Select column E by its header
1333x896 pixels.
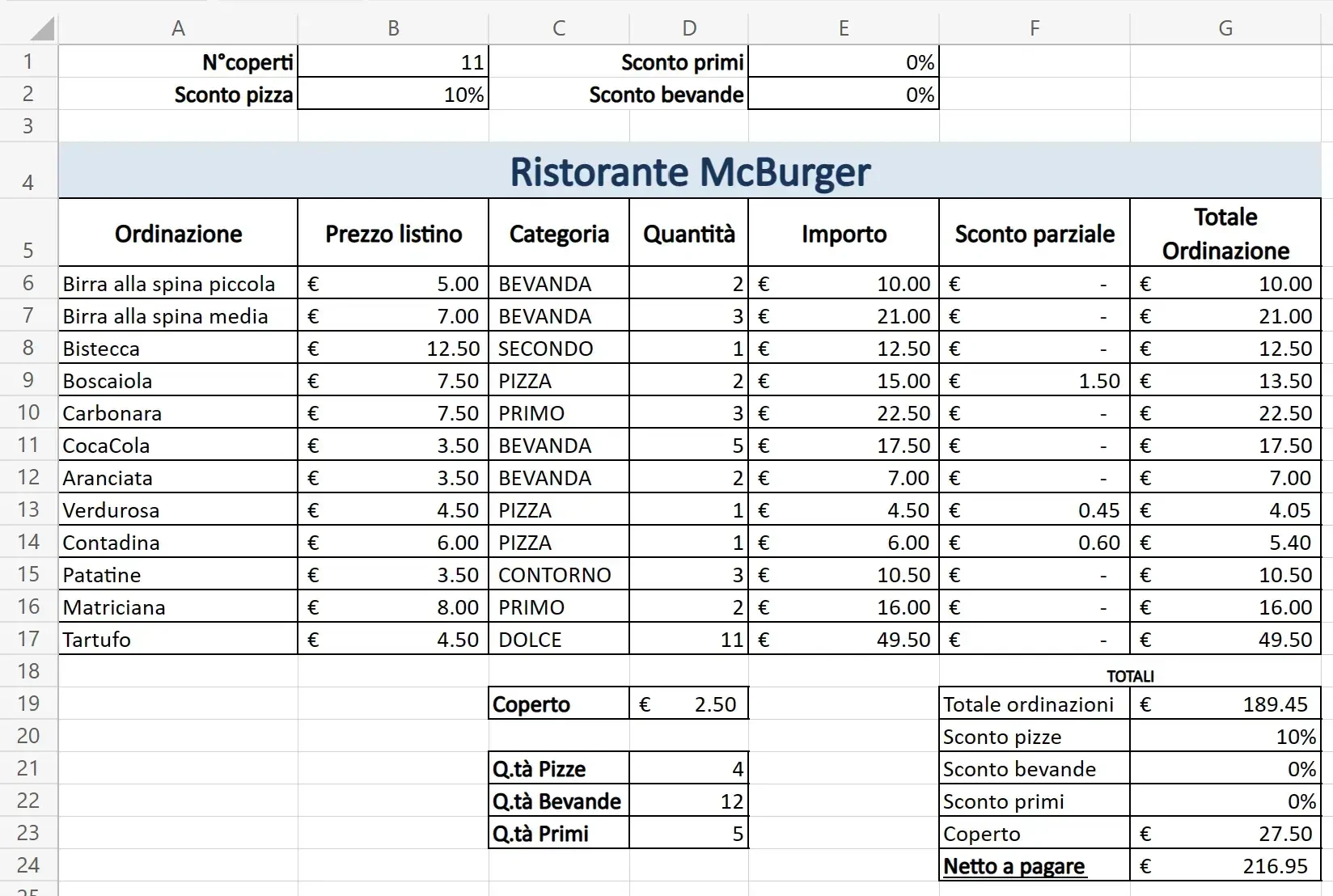(x=844, y=28)
